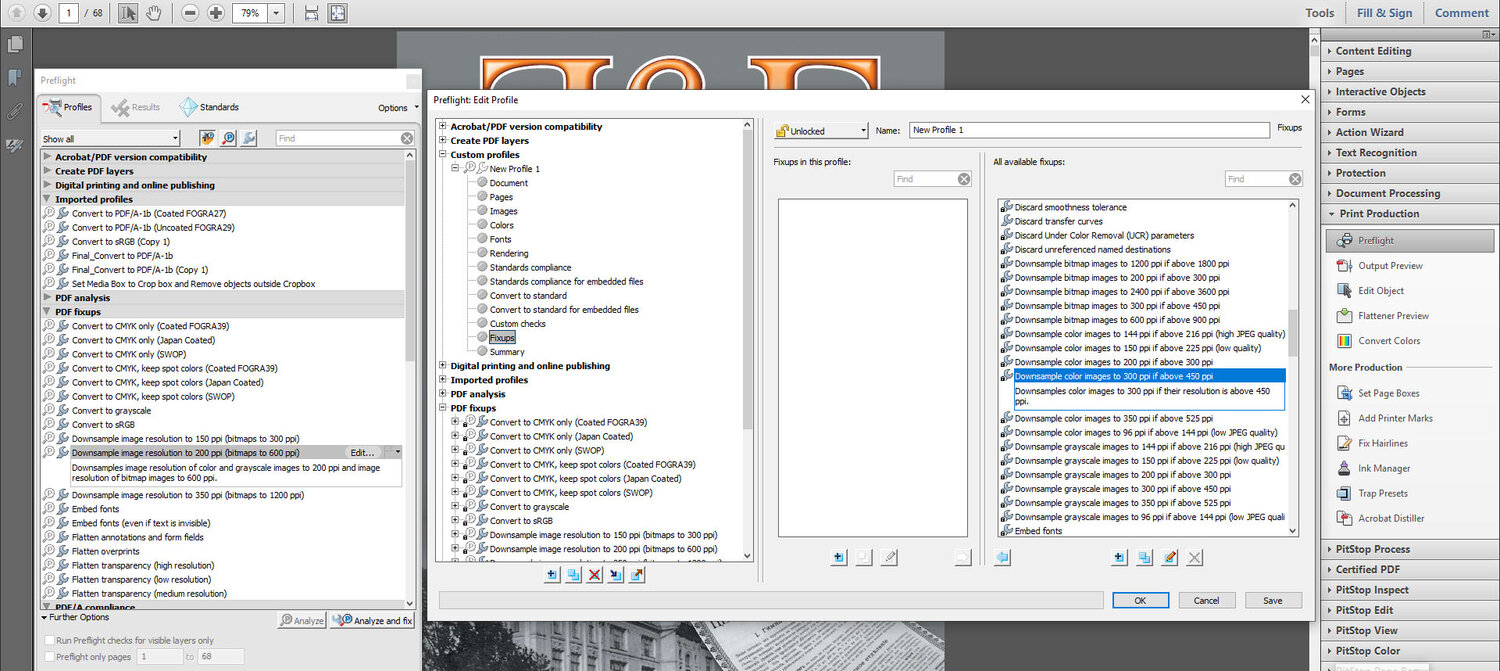Enable Run Preflight checks for visible layers
Viewport: 1500px width, 671px height.
pyautogui.click(x=50, y=641)
